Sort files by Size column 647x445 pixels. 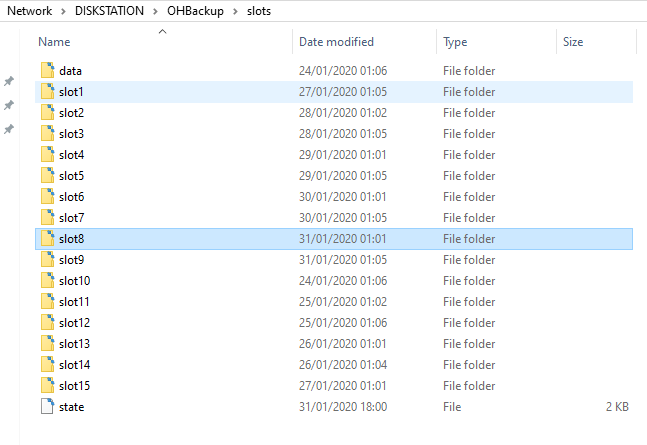coord(573,42)
